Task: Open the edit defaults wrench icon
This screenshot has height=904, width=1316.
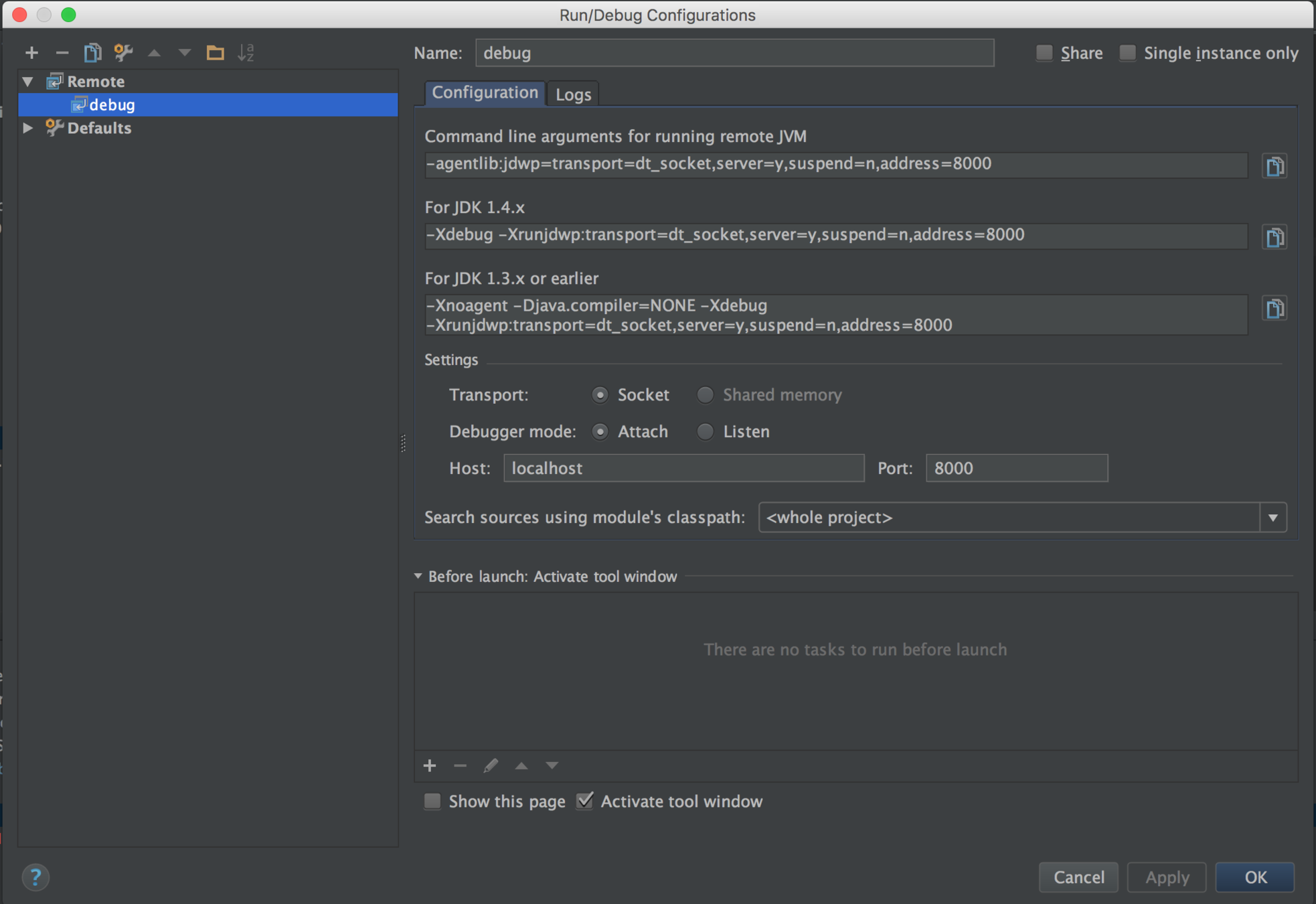Action: coord(123,52)
